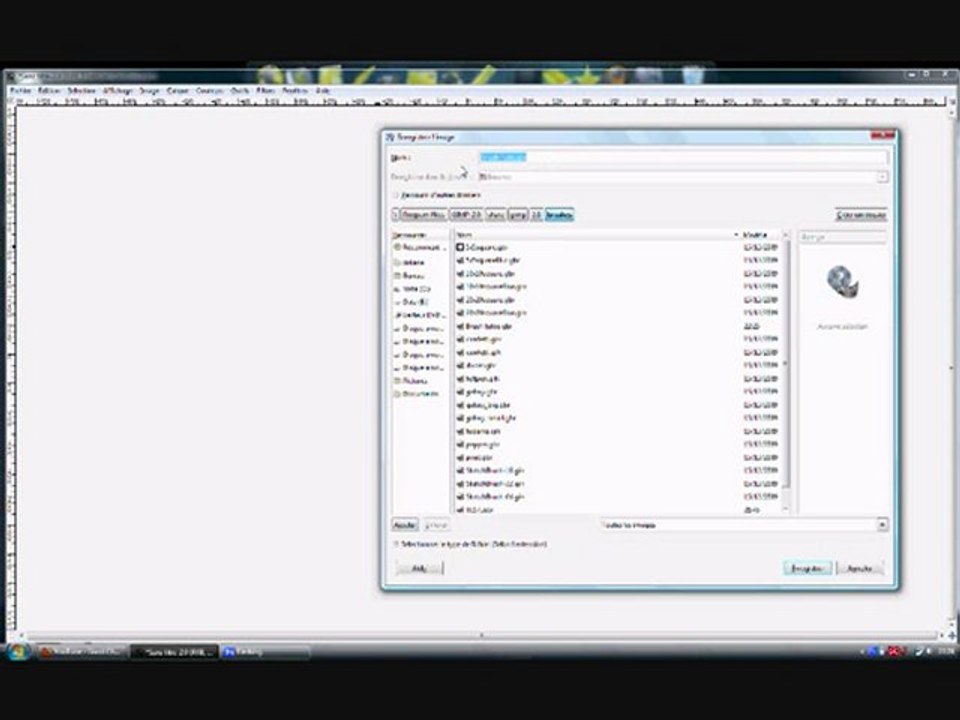Select the DVD drive shortcut

coord(419,315)
